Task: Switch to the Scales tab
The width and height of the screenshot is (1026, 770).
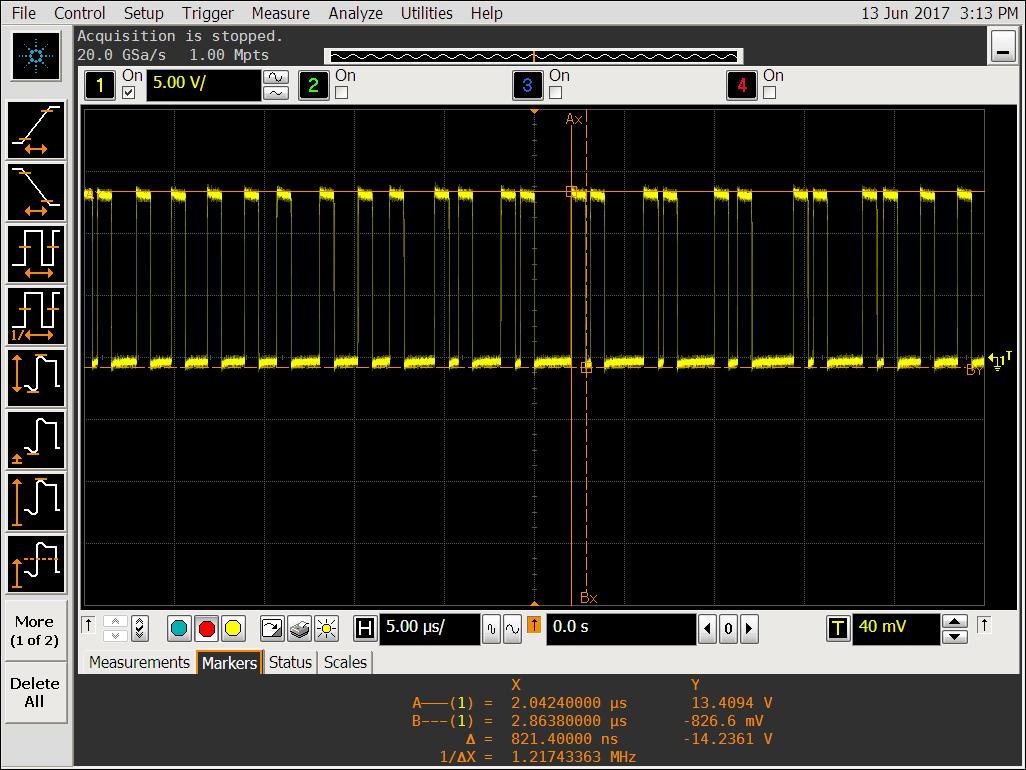Action: [345, 662]
